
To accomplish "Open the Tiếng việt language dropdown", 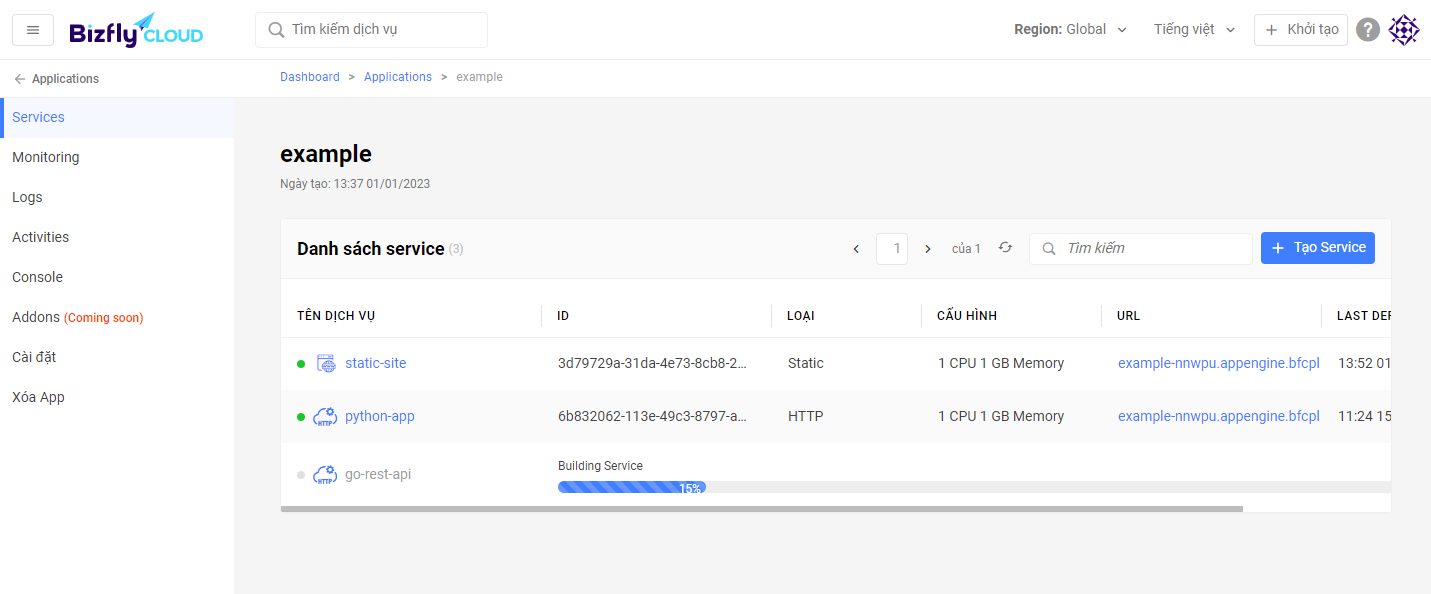I will 1194,30.
